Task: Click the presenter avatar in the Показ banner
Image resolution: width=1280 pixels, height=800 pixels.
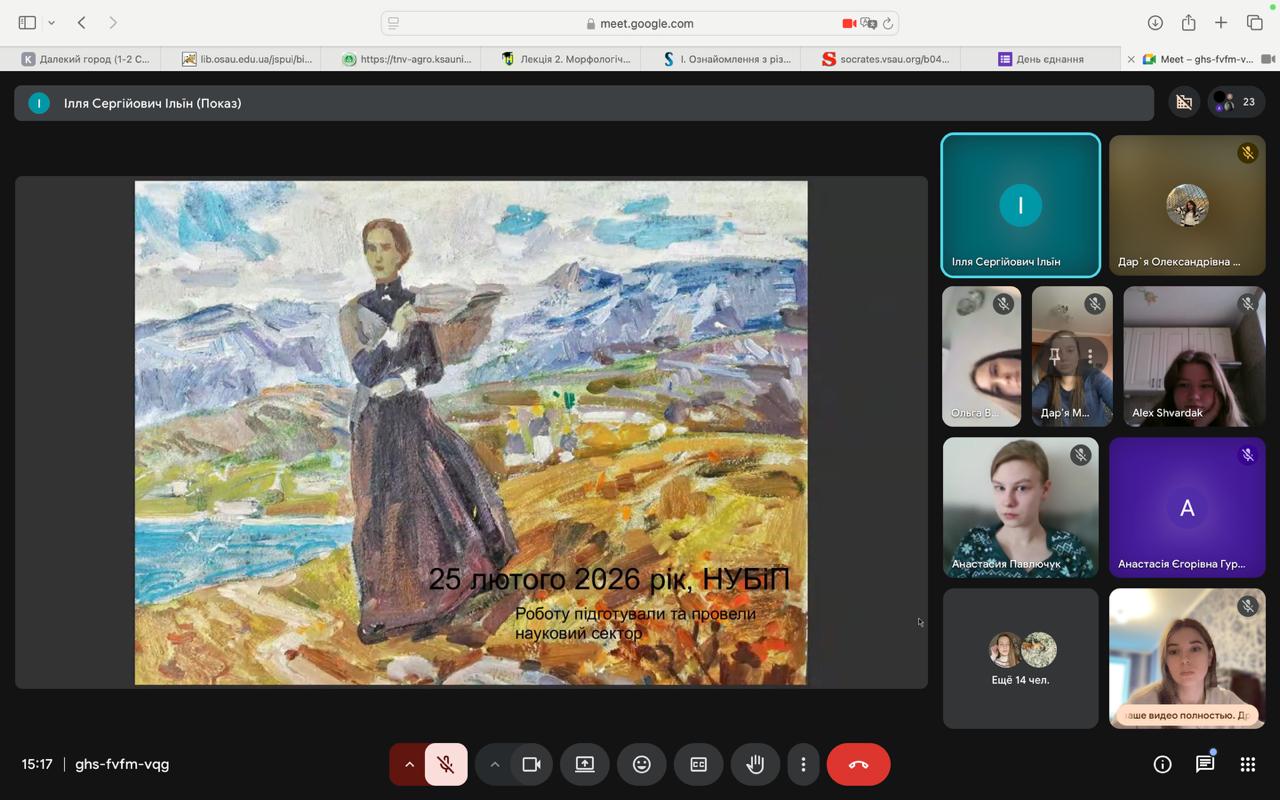Action: [x=39, y=103]
